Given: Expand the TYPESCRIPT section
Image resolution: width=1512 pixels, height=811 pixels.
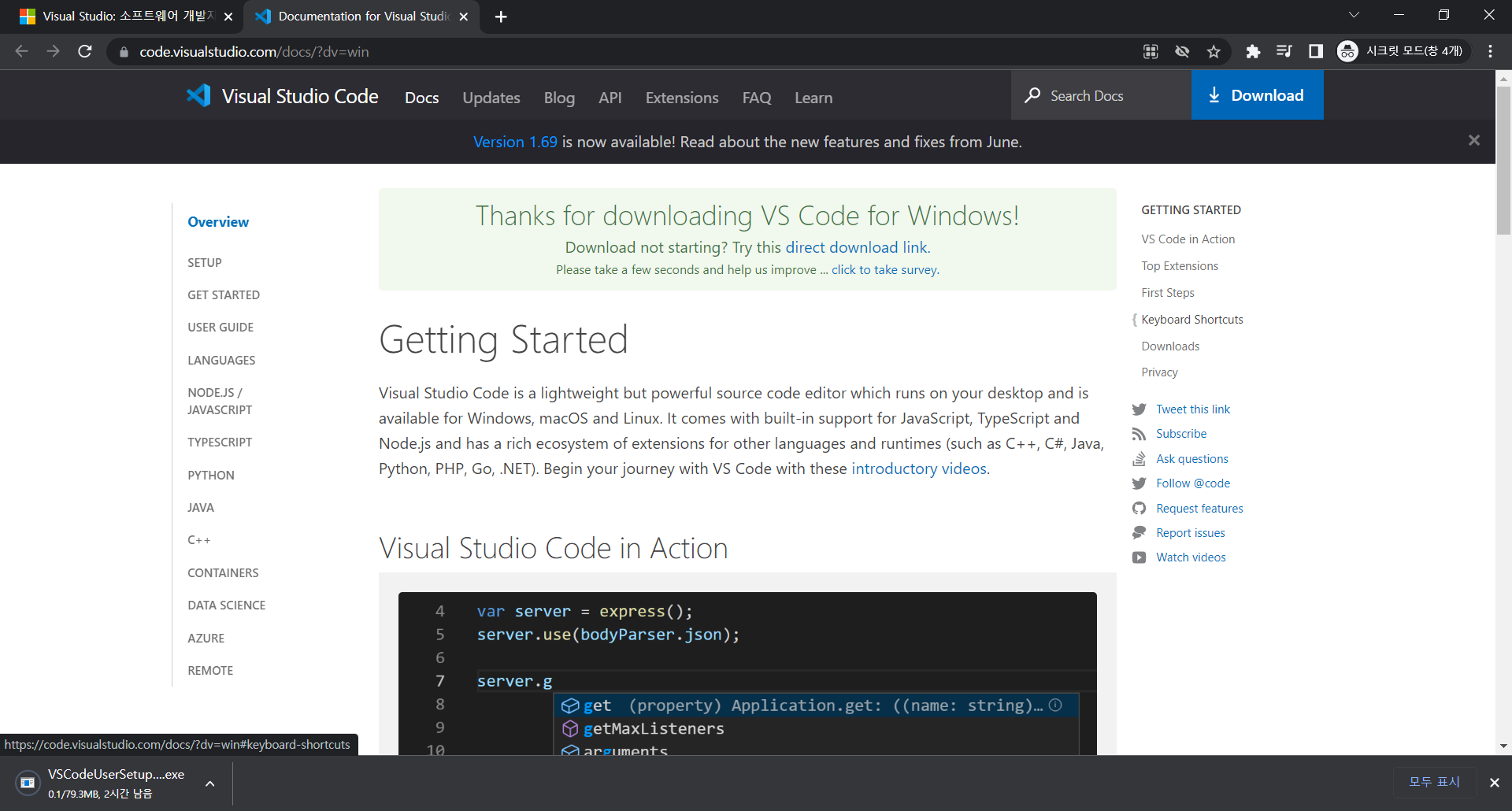Looking at the screenshot, I should click(x=220, y=442).
